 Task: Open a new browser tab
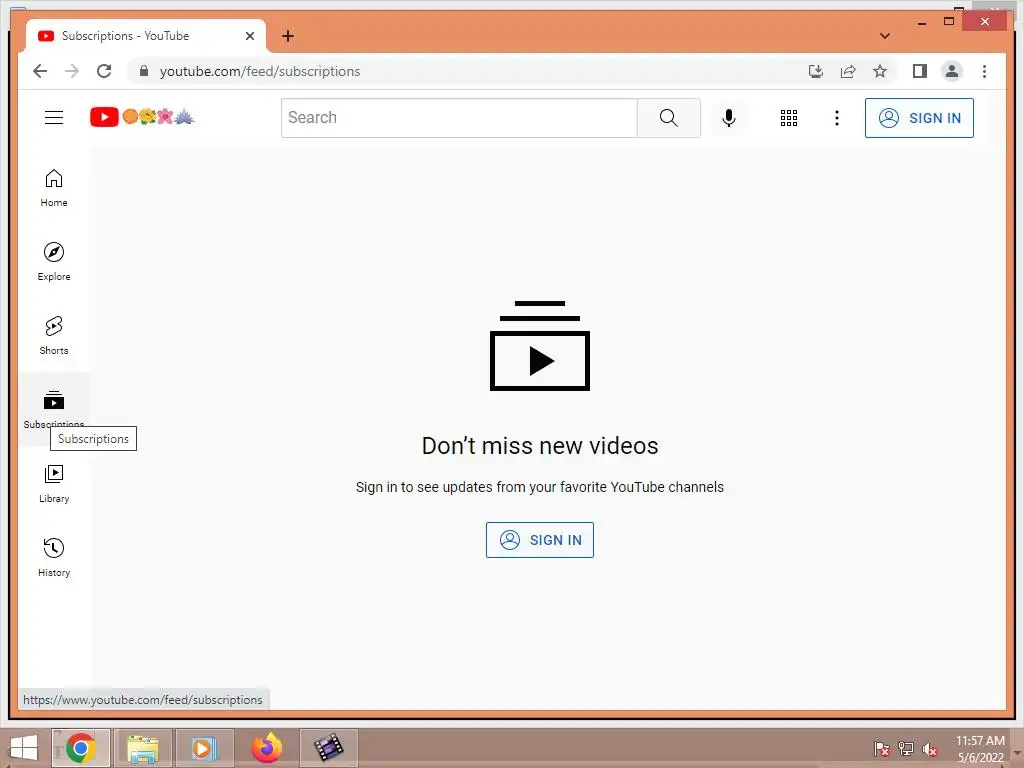[x=288, y=36]
